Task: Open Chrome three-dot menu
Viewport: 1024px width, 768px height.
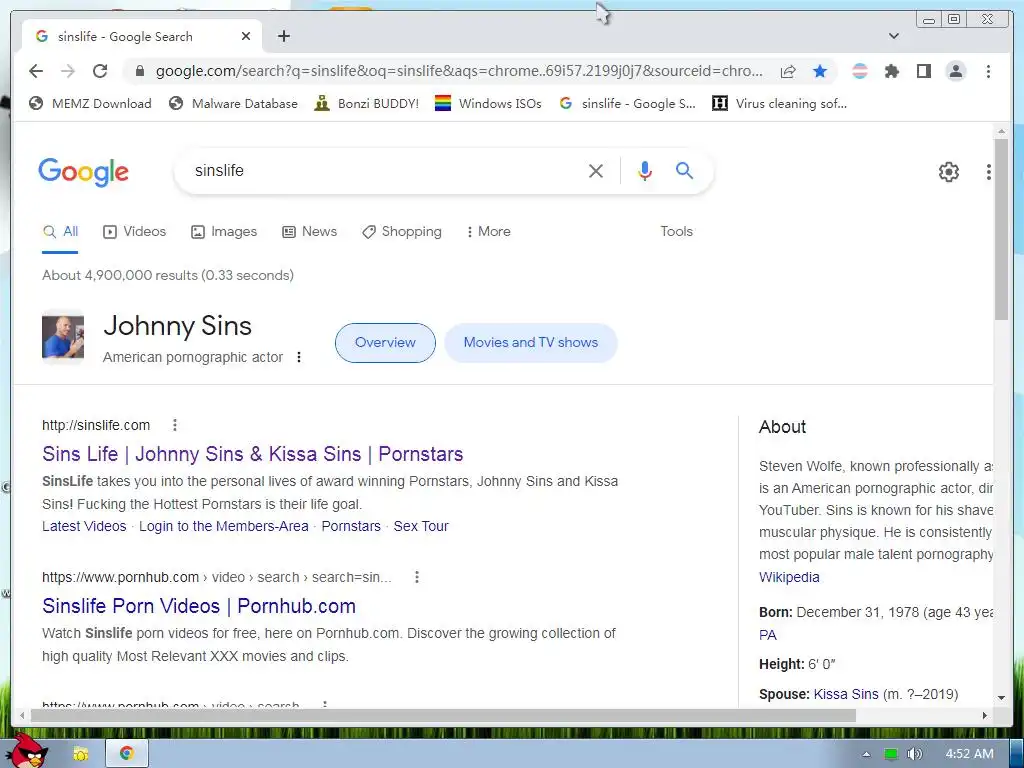Action: [x=988, y=71]
